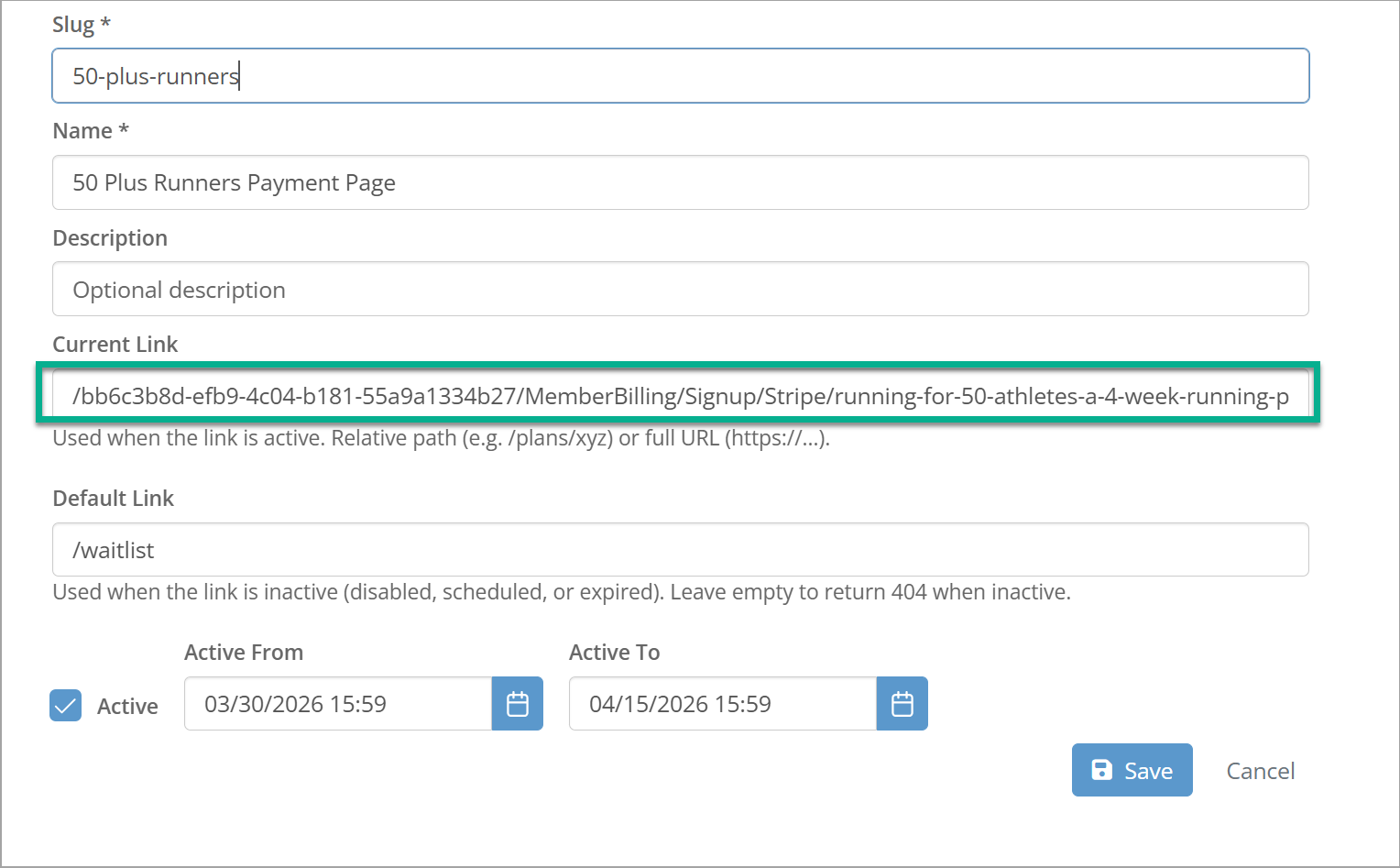This screenshot has width=1400, height=868.
Task: Focus the Slug field containing 50-plus-runners
Action: coord(680,76)
